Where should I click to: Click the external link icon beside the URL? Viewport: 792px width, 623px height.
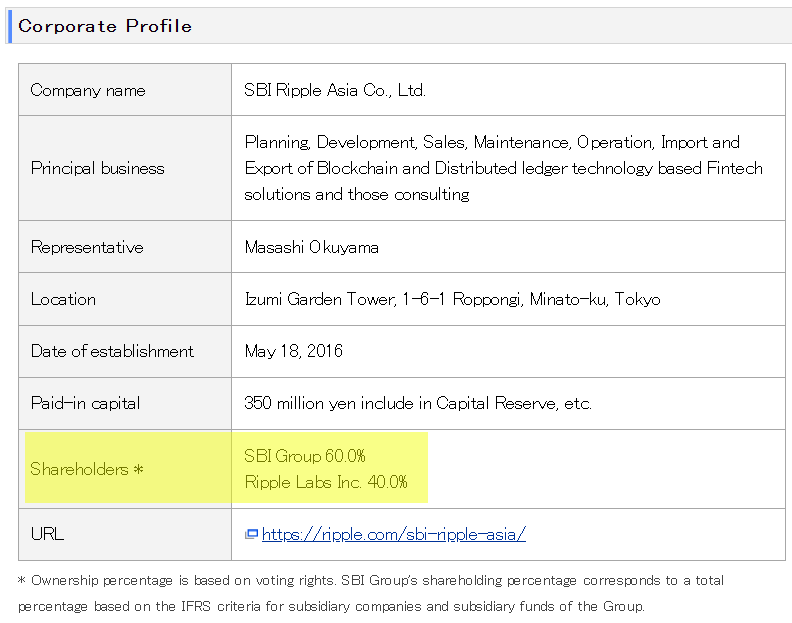click(x=251, y=534)
